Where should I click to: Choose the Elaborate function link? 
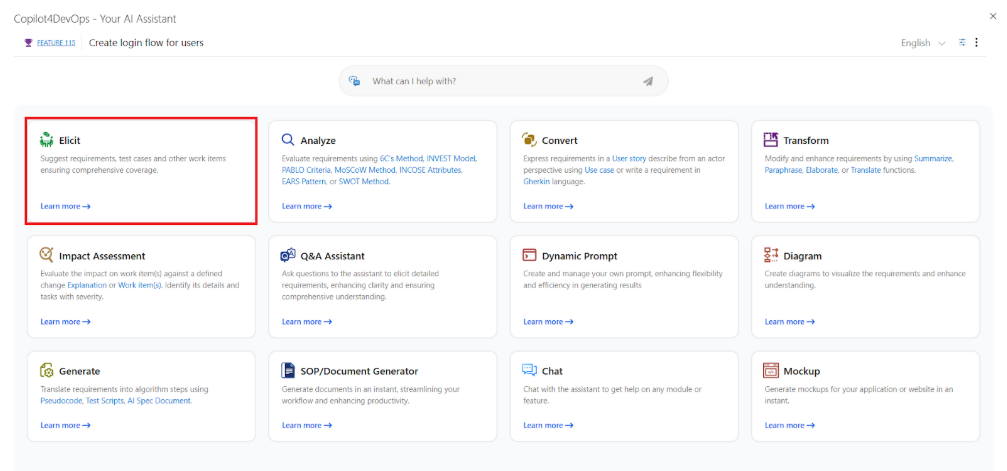tap(821, 170)
